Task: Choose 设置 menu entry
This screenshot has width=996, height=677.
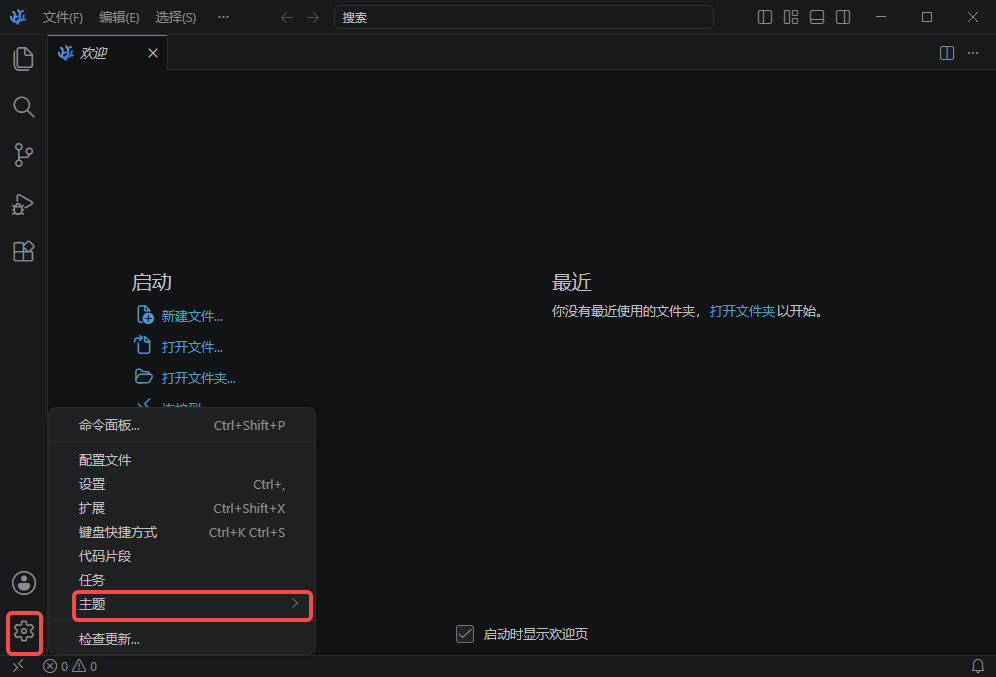Action: 182,484
